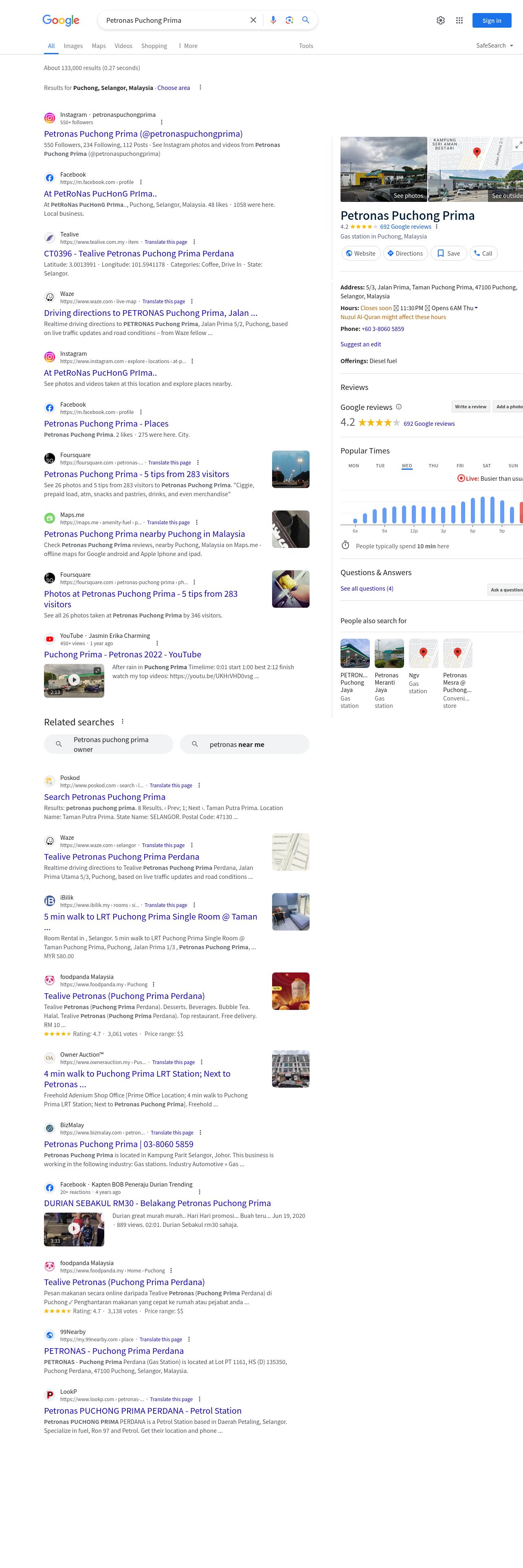This screenshot has height=1568, width=523.
Task: Translate the Tealive CT0396 result page
Action: [x=166, y=242]
